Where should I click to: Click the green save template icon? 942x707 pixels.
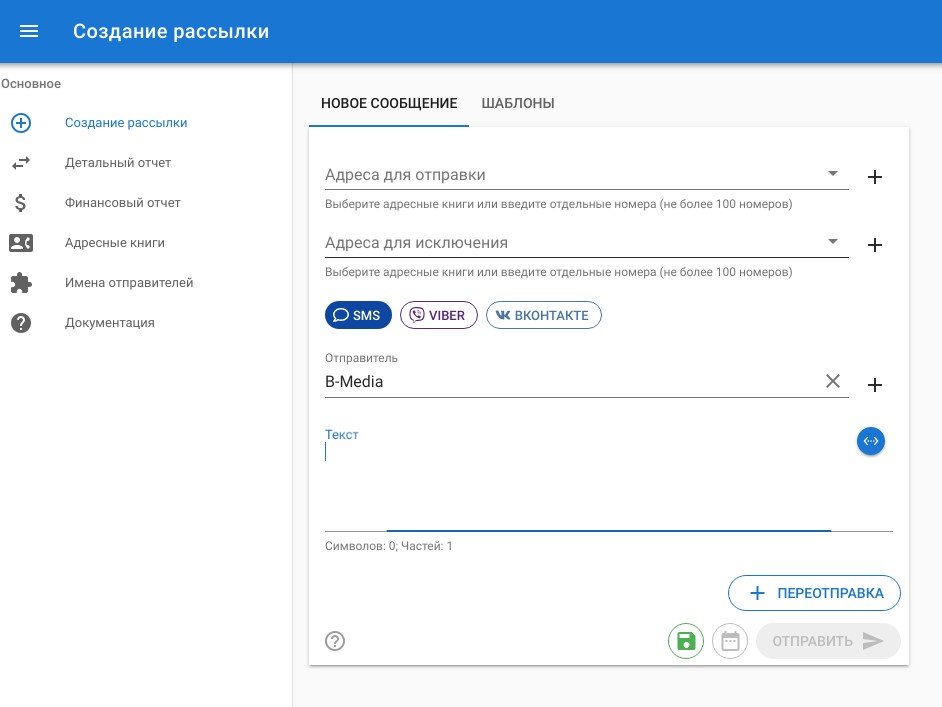[686, 641]
